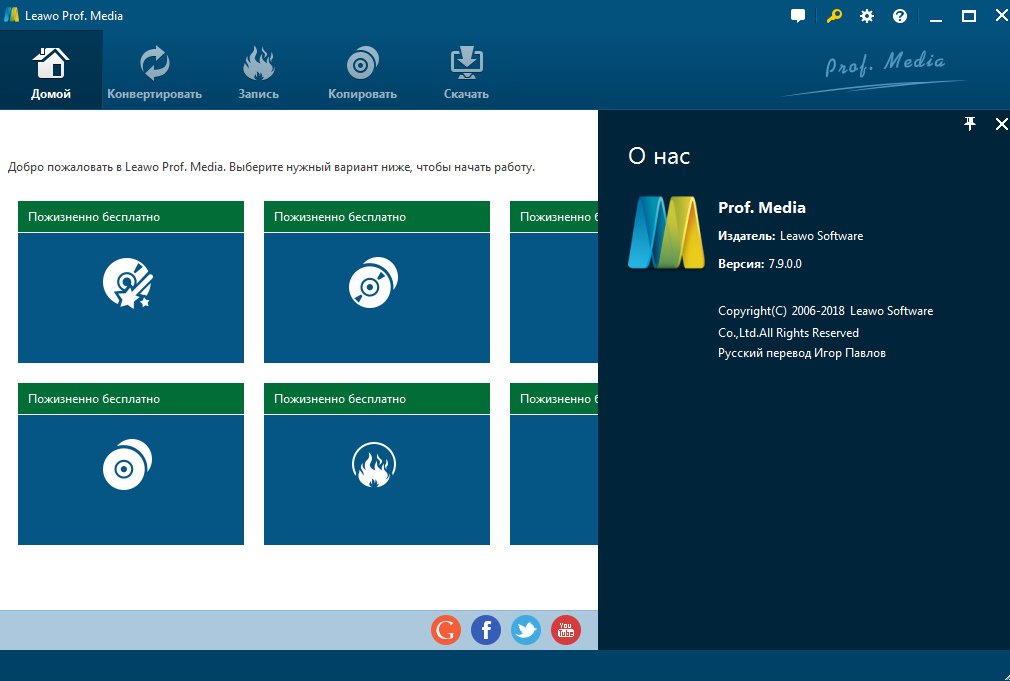Click the Добро пожаловать welcome message
This screenshot has height=681, width=1010.
[x=271, y=168]
